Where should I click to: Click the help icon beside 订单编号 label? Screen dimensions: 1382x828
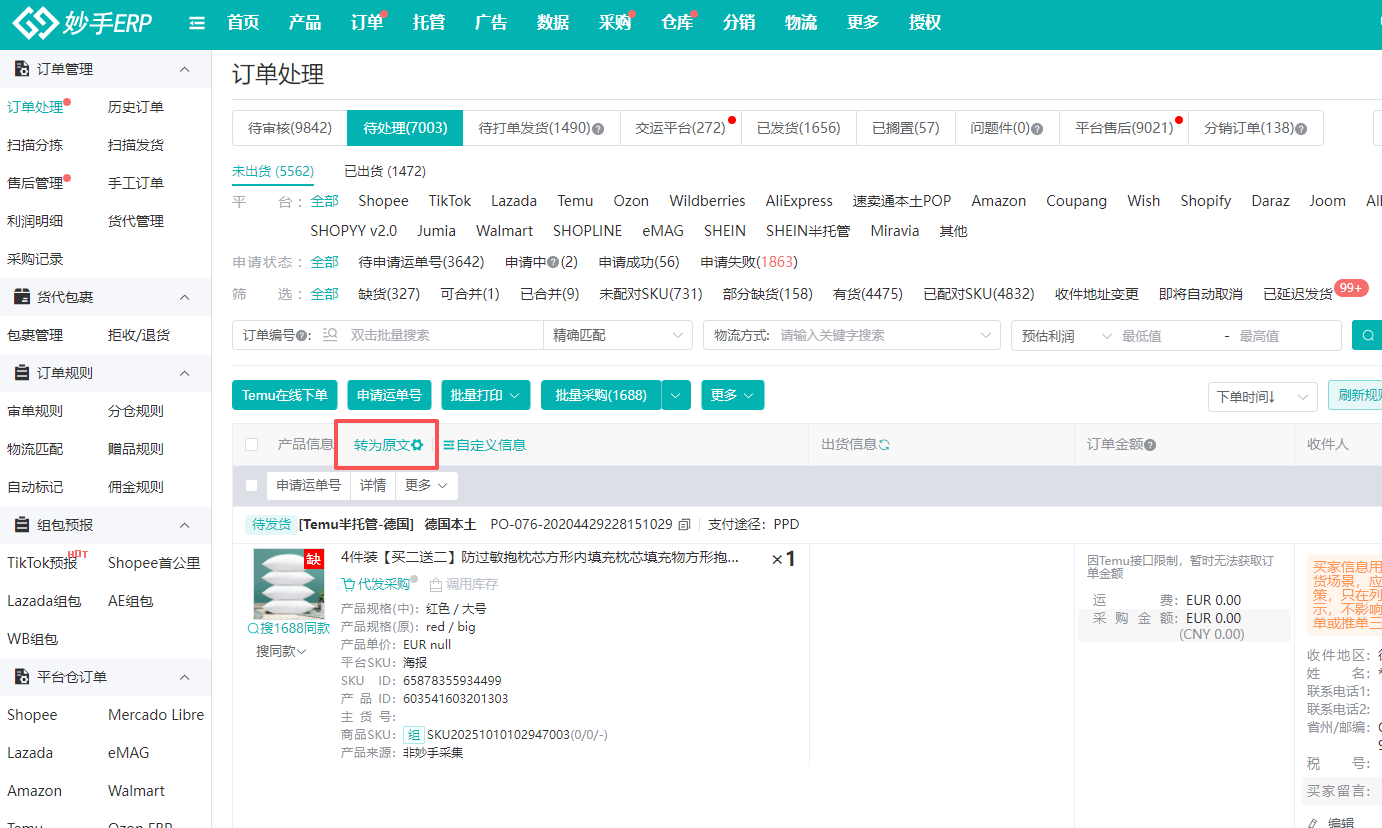tap(307, 336)
